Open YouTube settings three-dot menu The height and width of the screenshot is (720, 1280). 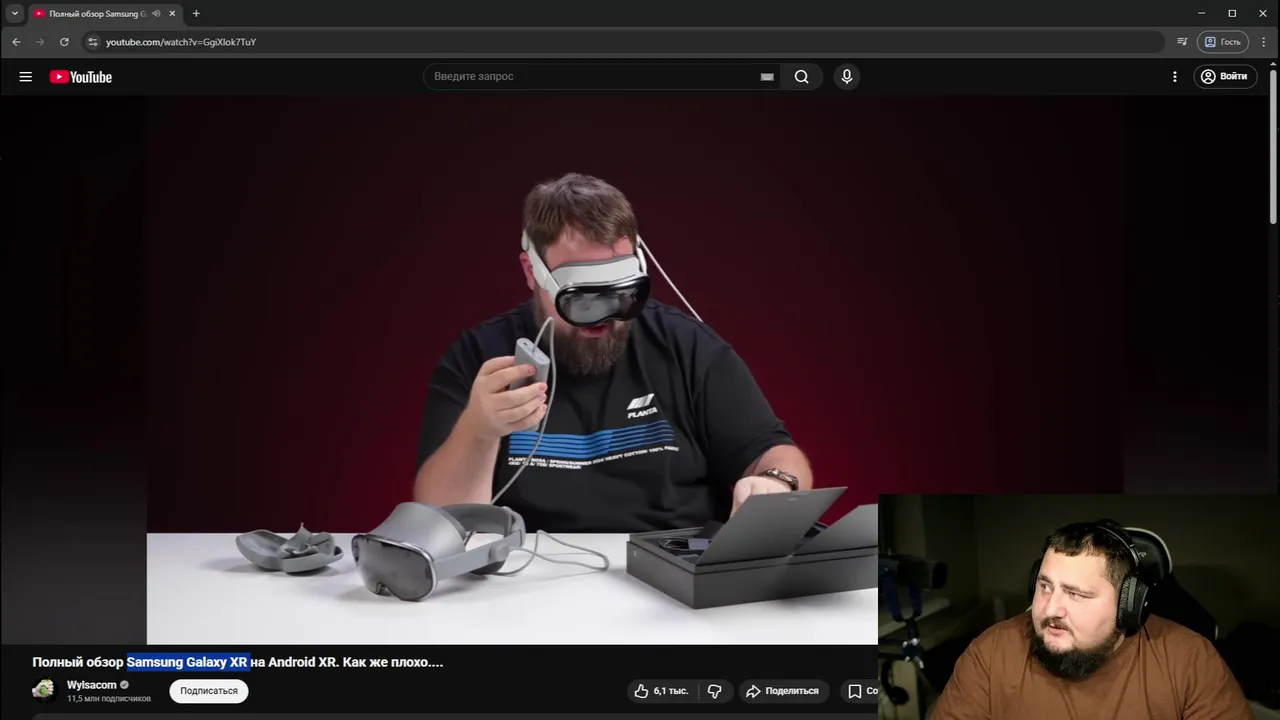click(x=1175, y=77)
